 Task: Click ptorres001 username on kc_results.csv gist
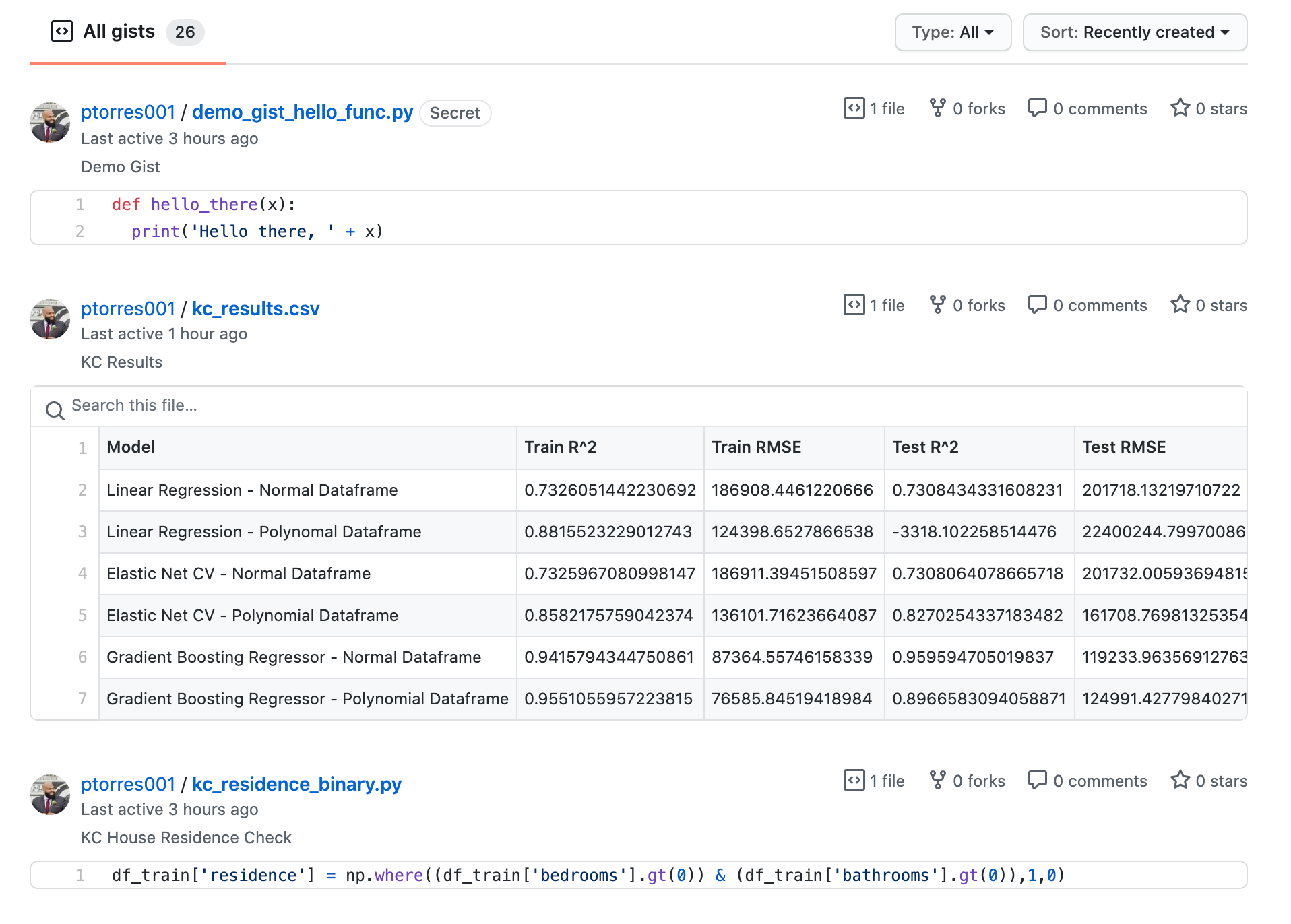pyautogui.click(x=128, y=308)
